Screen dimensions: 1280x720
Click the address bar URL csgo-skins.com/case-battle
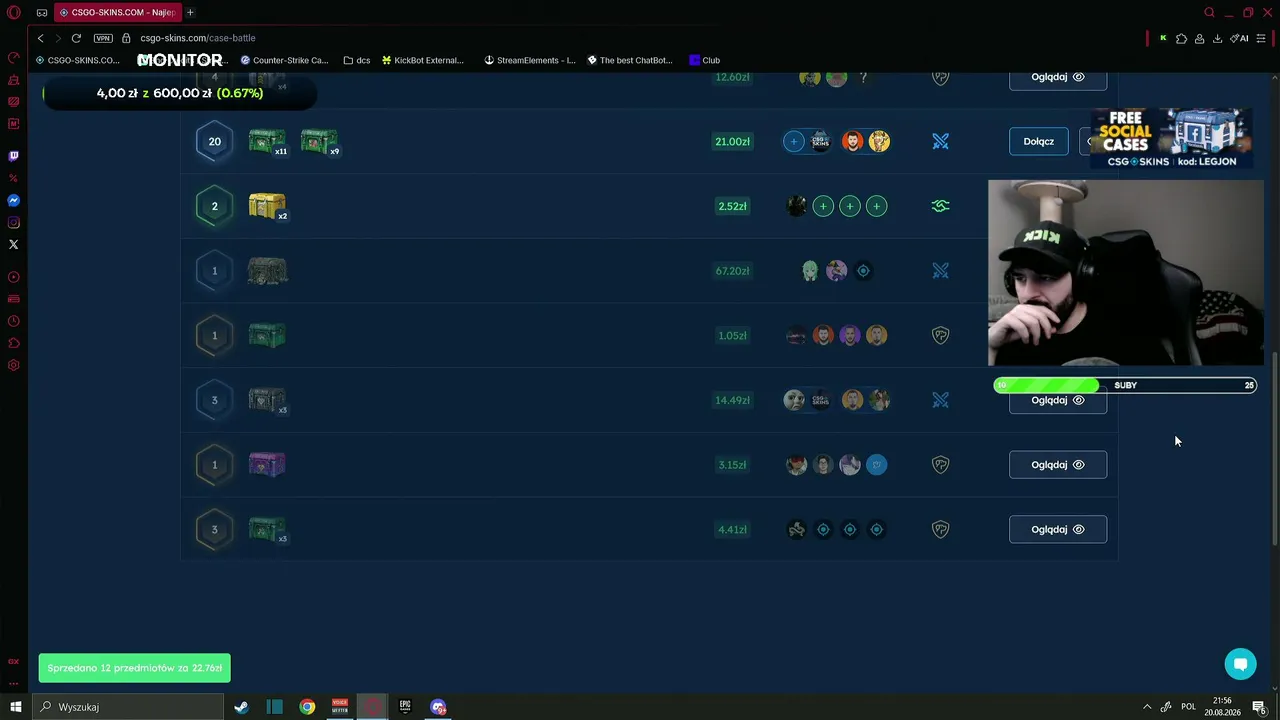198,38
